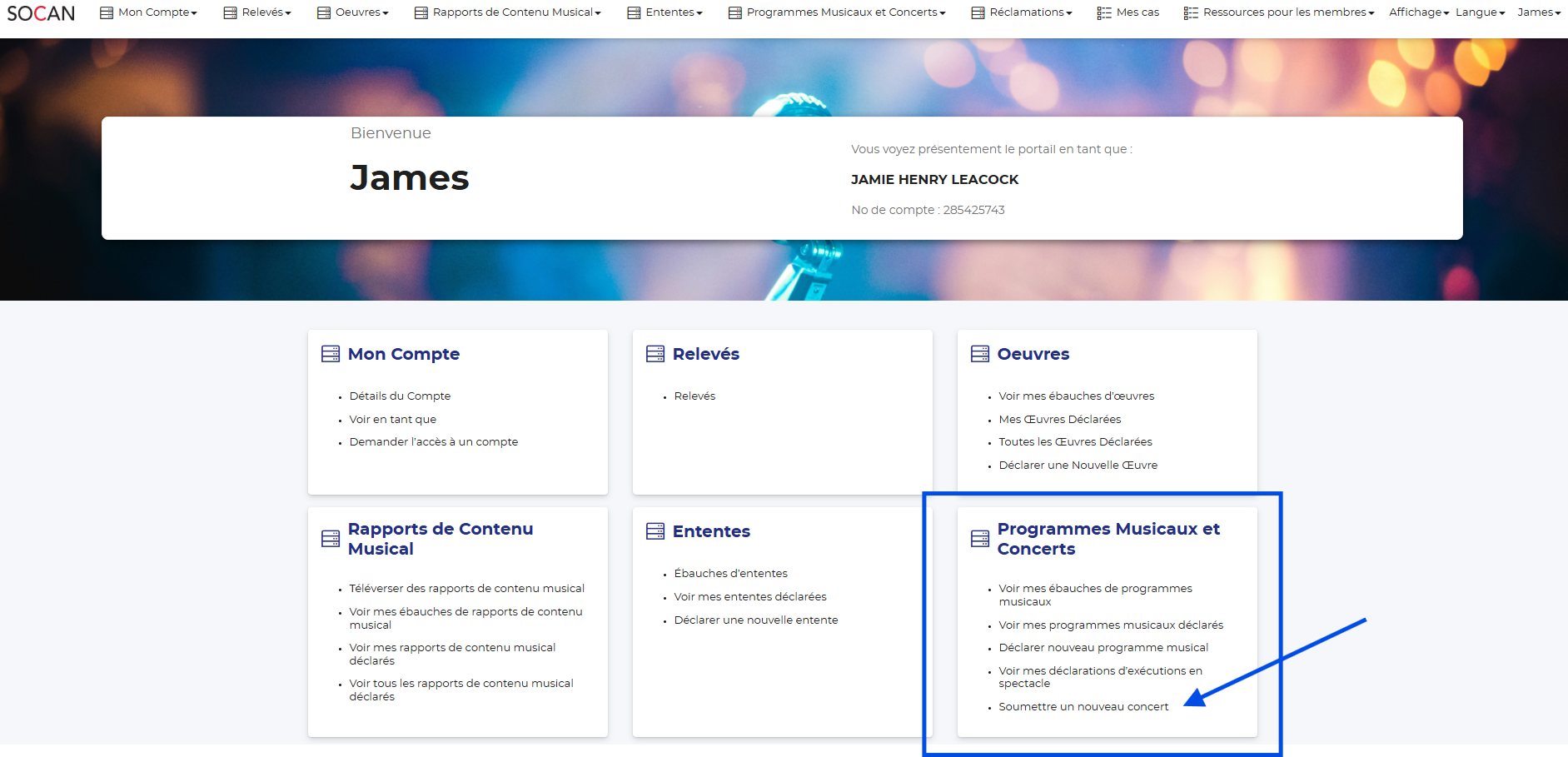Screen dimensions: 1568x757
Task: Click the icon beside Relevés card title
Action: pyautogui.click(x=655, y=354)
